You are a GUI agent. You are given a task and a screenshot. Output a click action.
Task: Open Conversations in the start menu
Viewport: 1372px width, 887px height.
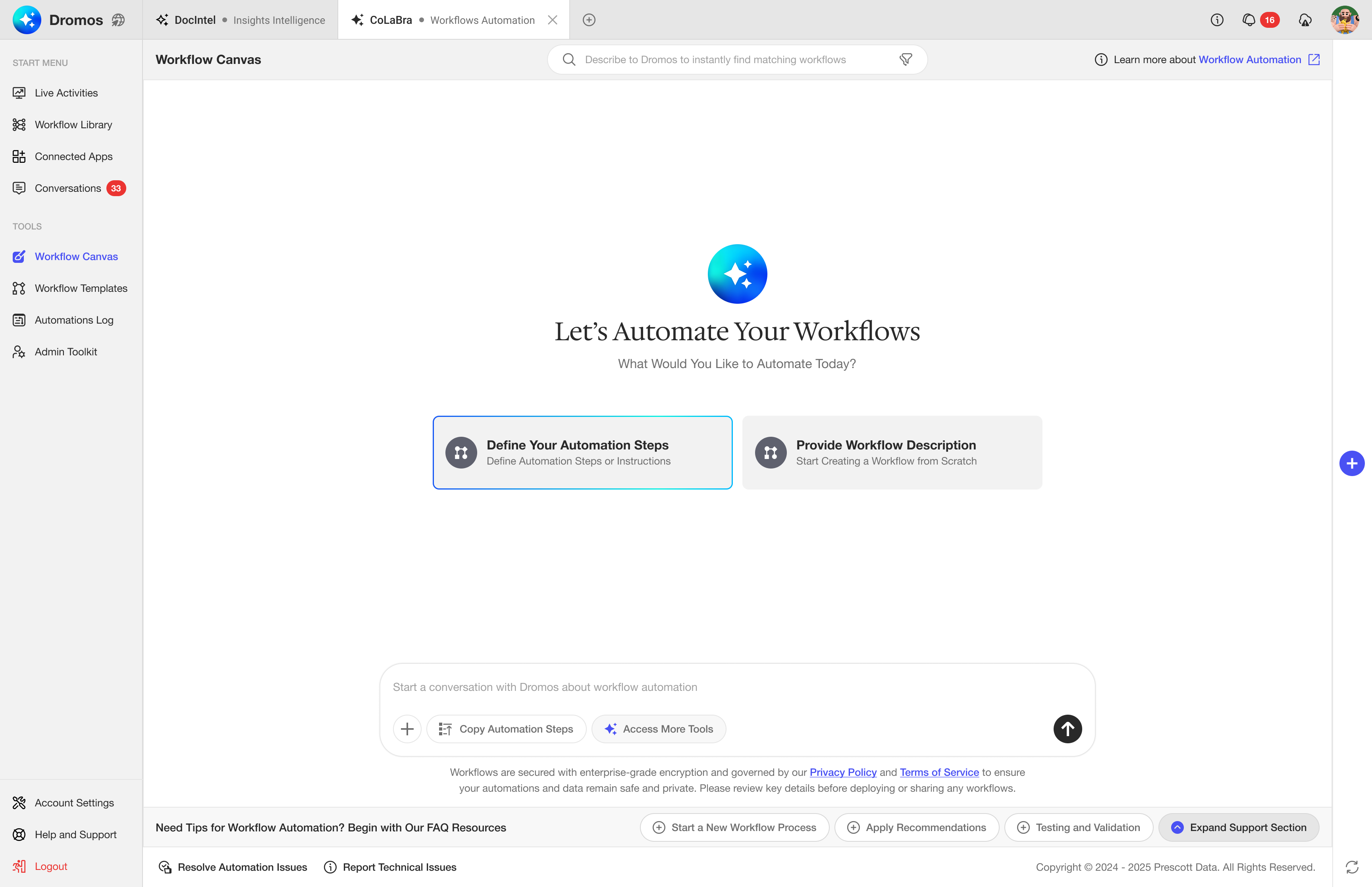[67, 188]
